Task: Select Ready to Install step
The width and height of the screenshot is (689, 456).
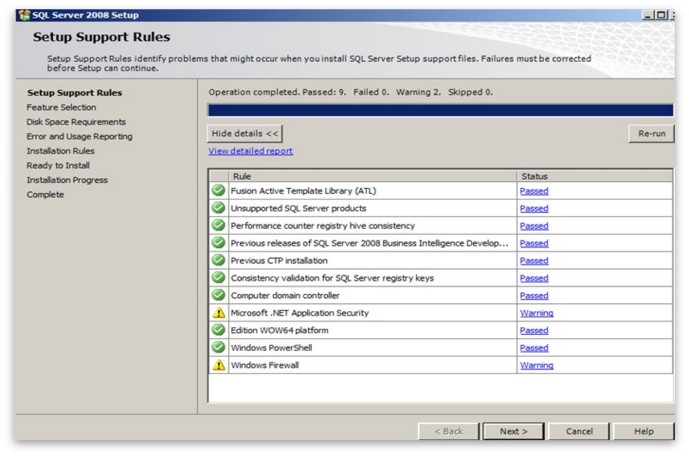Action: click(x=58, y=166)
